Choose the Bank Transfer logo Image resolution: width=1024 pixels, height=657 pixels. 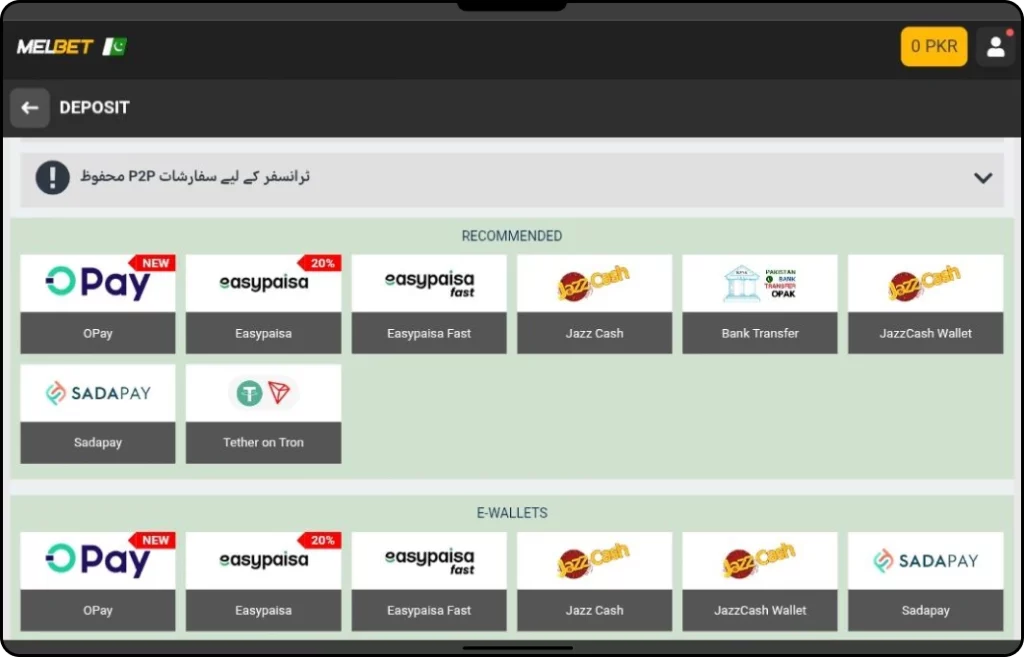tap(760, 283)
